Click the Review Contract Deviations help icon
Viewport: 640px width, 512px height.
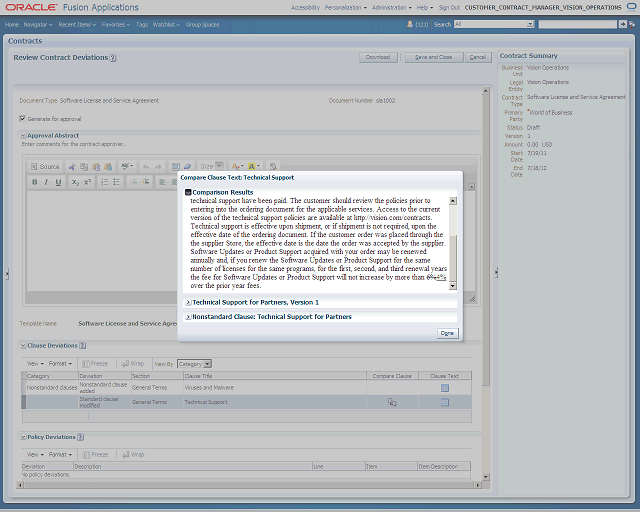coord(113,58)
